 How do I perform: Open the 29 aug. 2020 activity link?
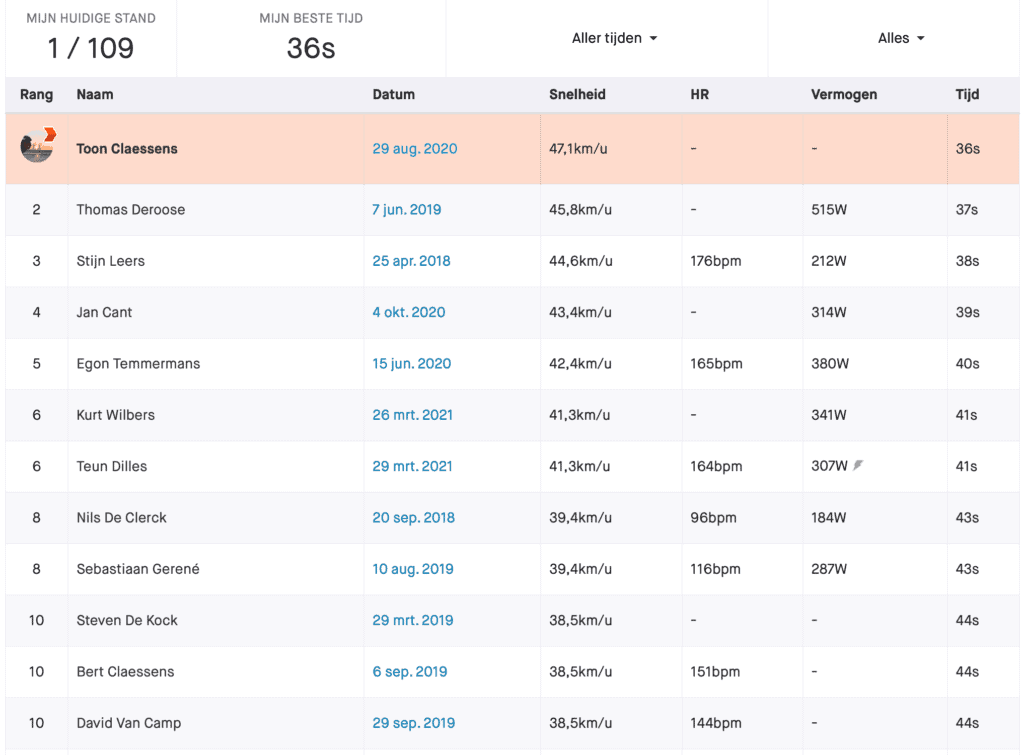tap(415, 148)
